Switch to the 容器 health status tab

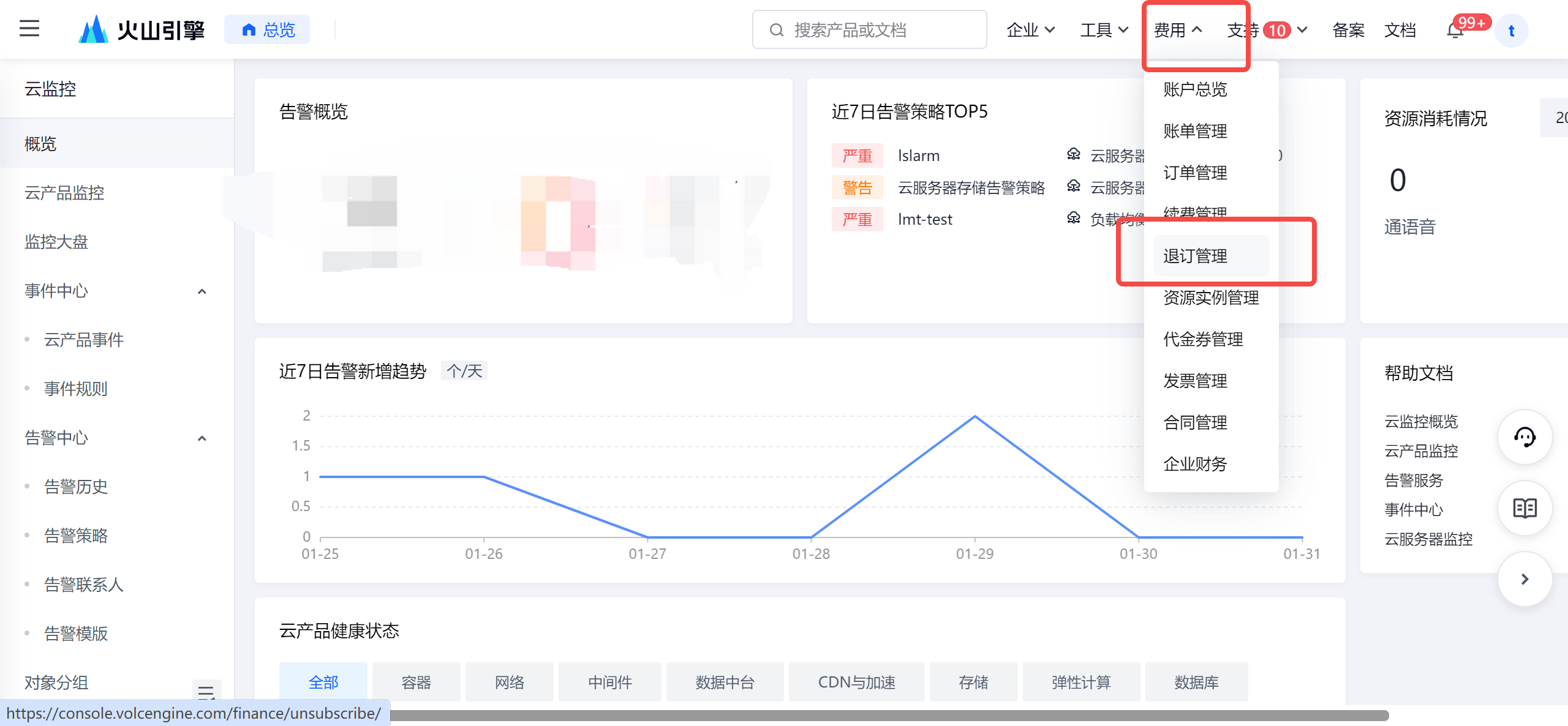pos(416,682)
